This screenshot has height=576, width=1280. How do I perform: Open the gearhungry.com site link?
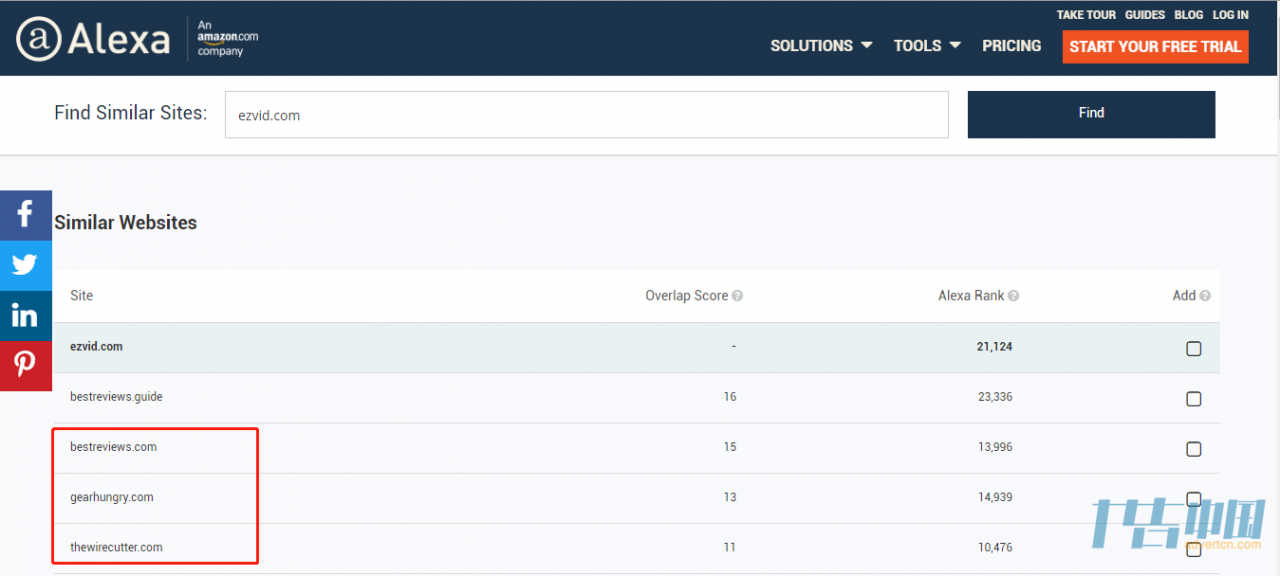coord(111,497)
